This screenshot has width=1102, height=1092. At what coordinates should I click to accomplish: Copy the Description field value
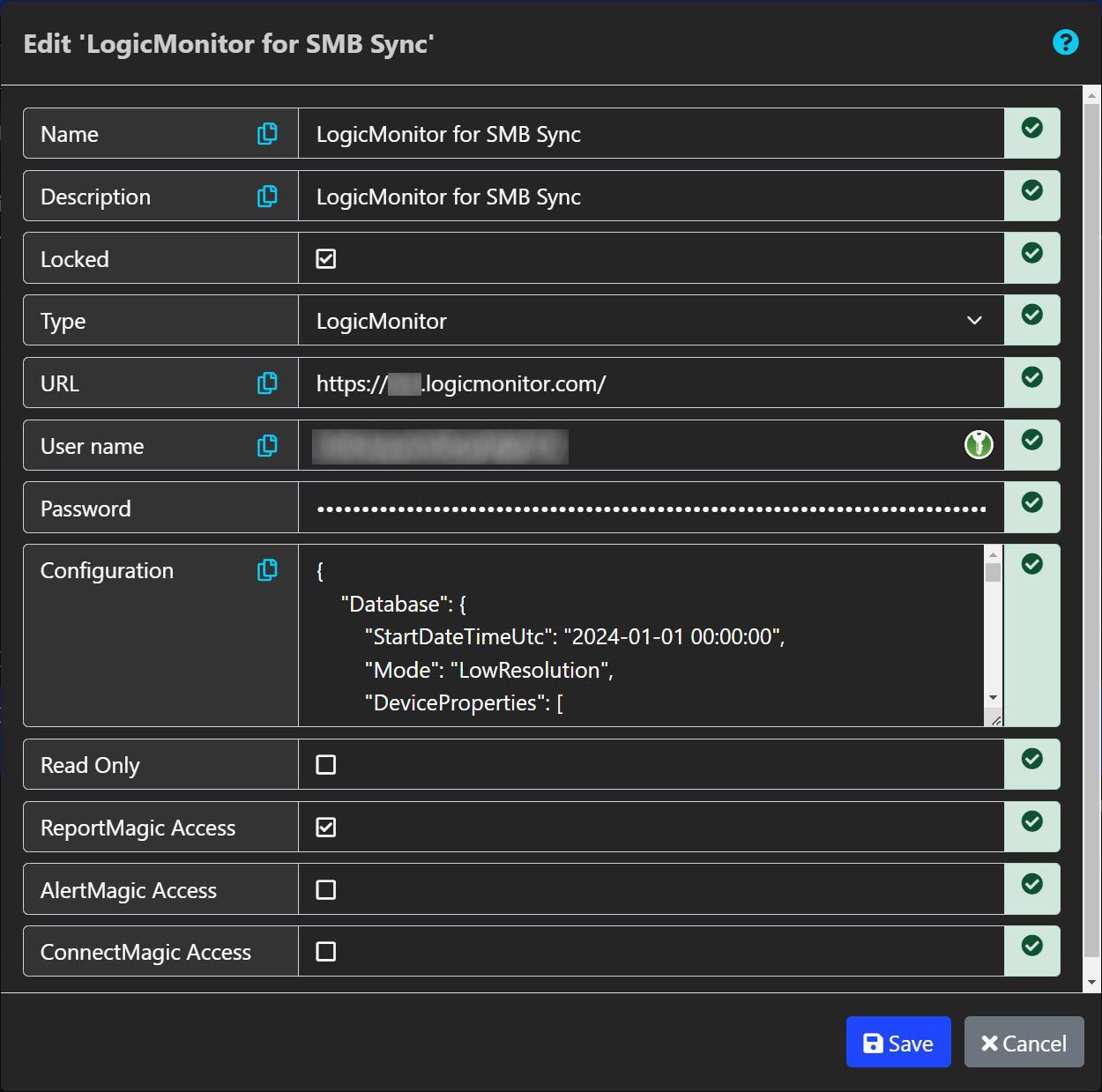click(267, 196)
